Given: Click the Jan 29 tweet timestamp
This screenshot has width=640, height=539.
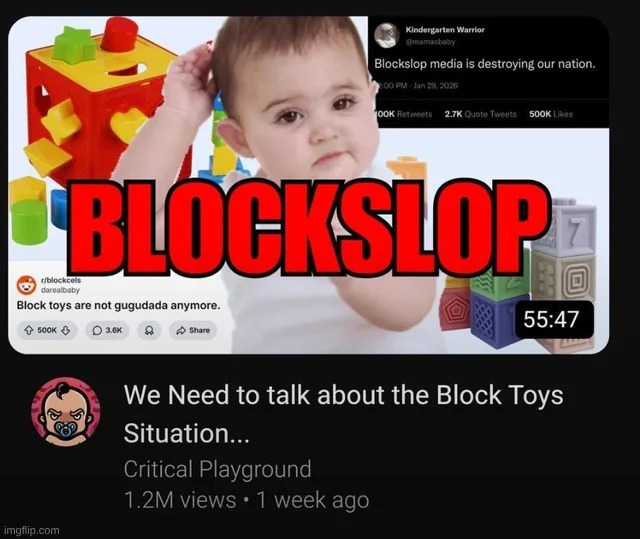Looking at the screenshot, I should pyautogui.click(x=417, y=86).
